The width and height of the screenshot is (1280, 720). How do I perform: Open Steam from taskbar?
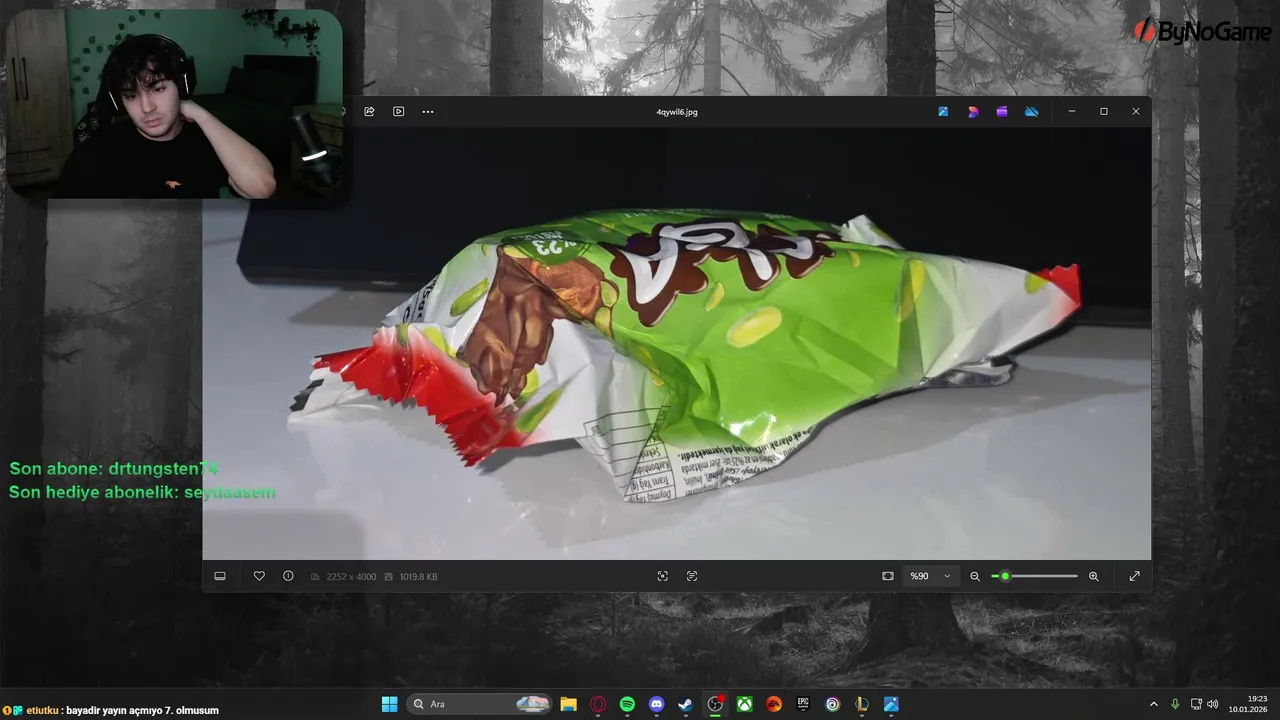pos(685,704)
